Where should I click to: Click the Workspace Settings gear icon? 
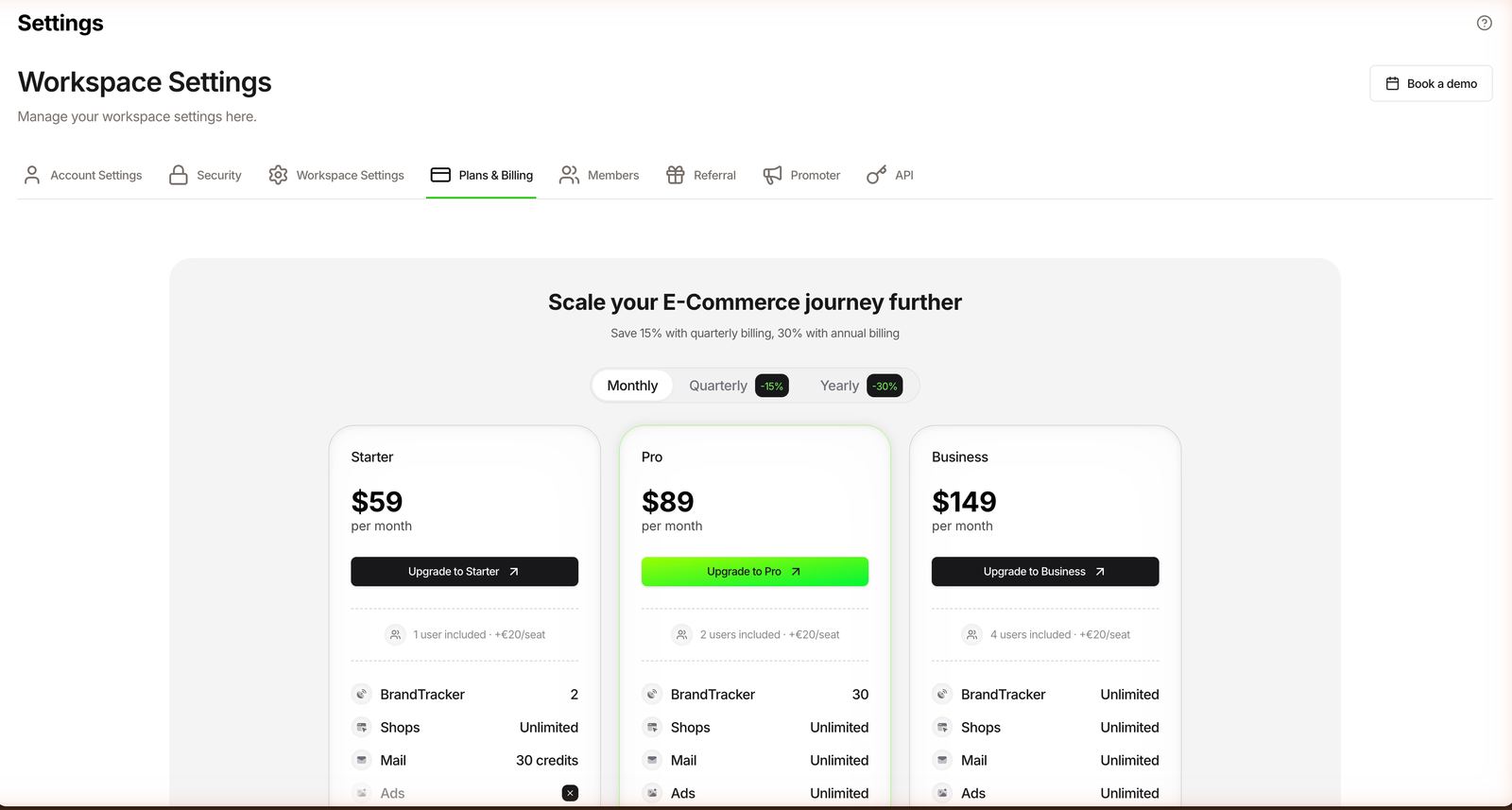point(278,175)
